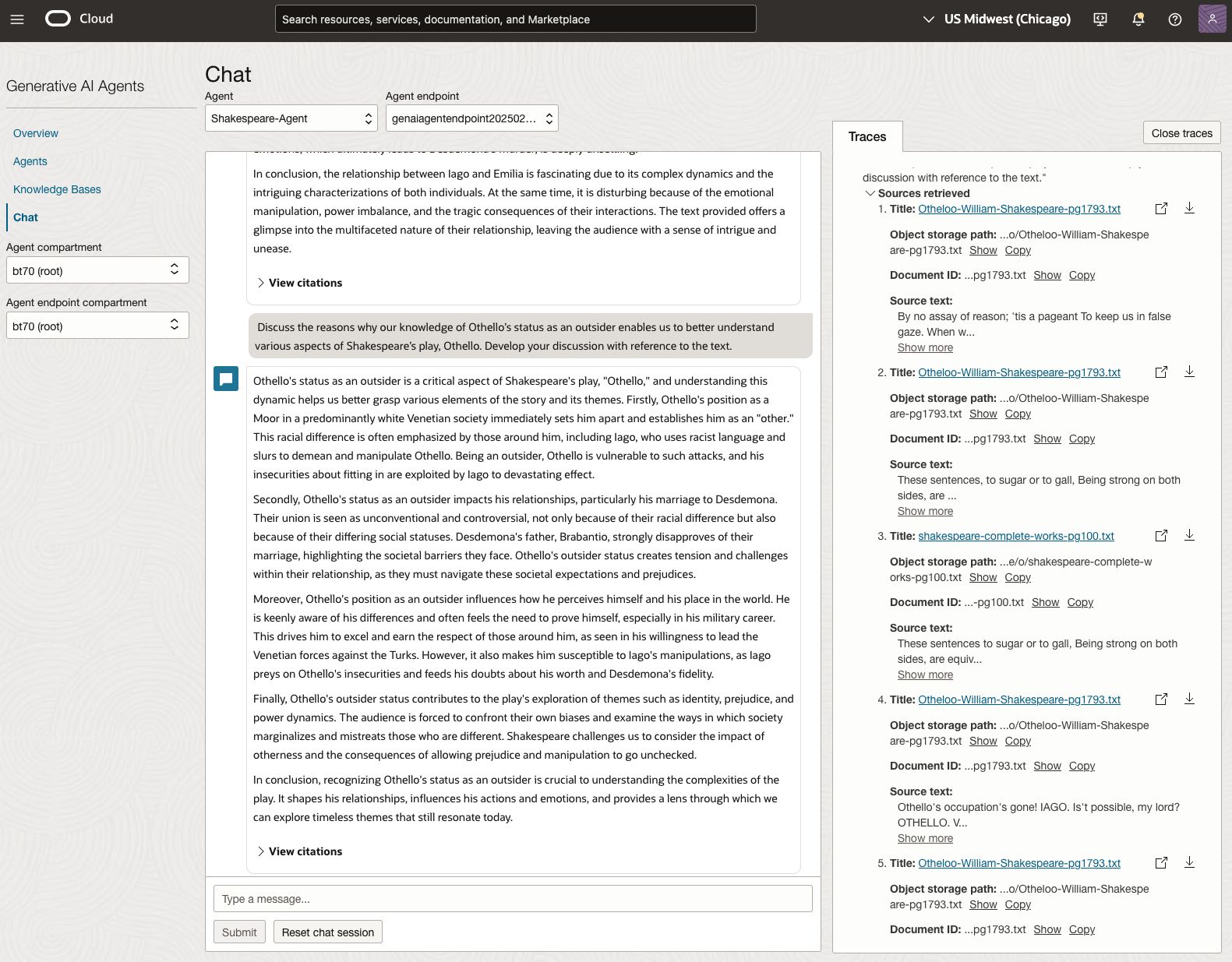1232x962 pixels.
Task: Download the fifth source document
Action: pos(1189,862)
